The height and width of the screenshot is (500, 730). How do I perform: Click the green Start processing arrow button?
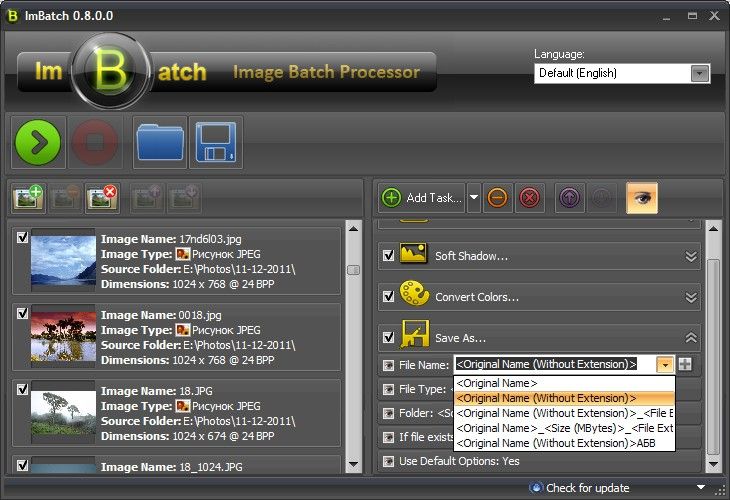38,142
